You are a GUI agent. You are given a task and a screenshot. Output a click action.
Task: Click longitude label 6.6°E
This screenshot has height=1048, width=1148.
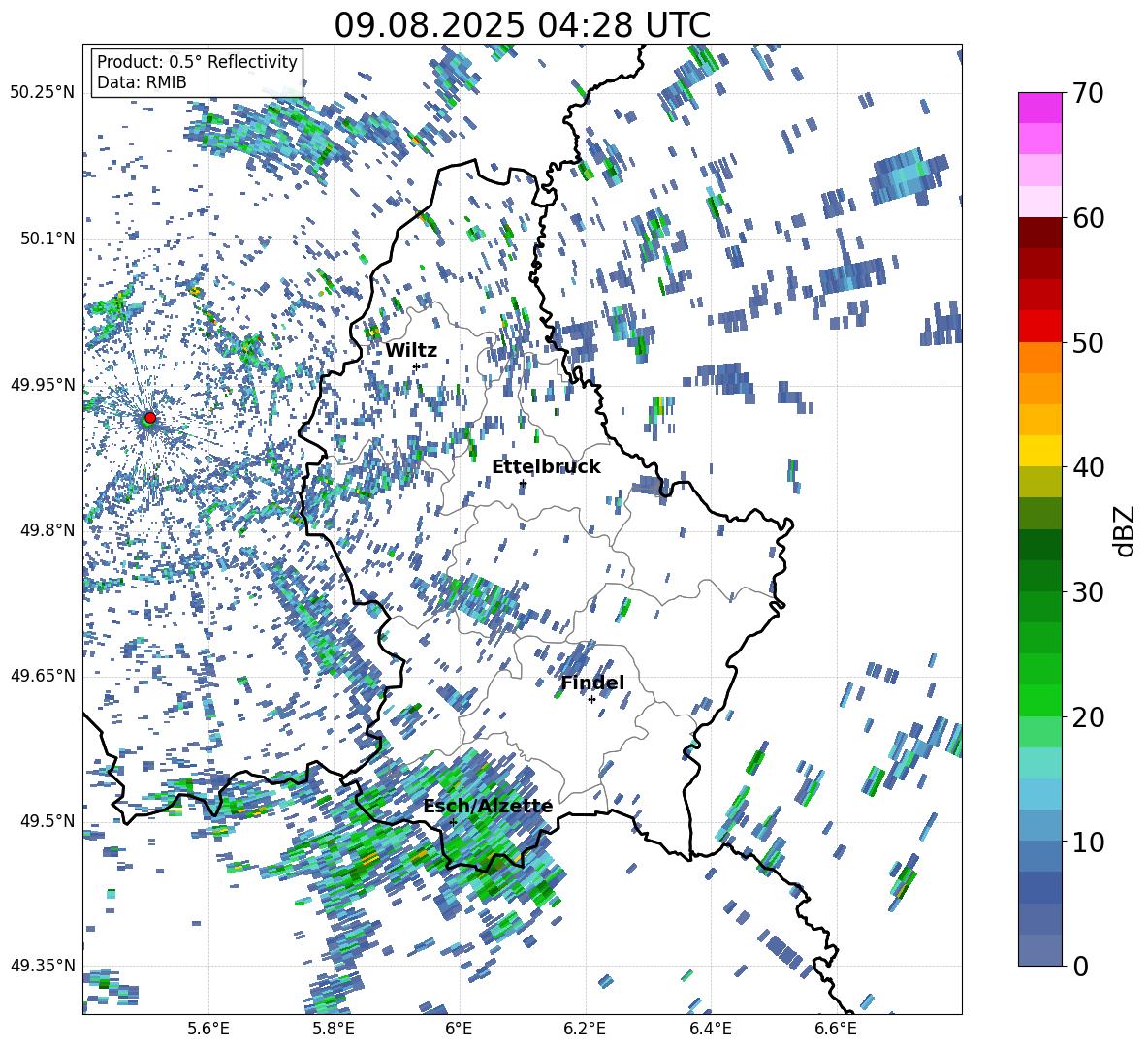(x=836, y=1029)
